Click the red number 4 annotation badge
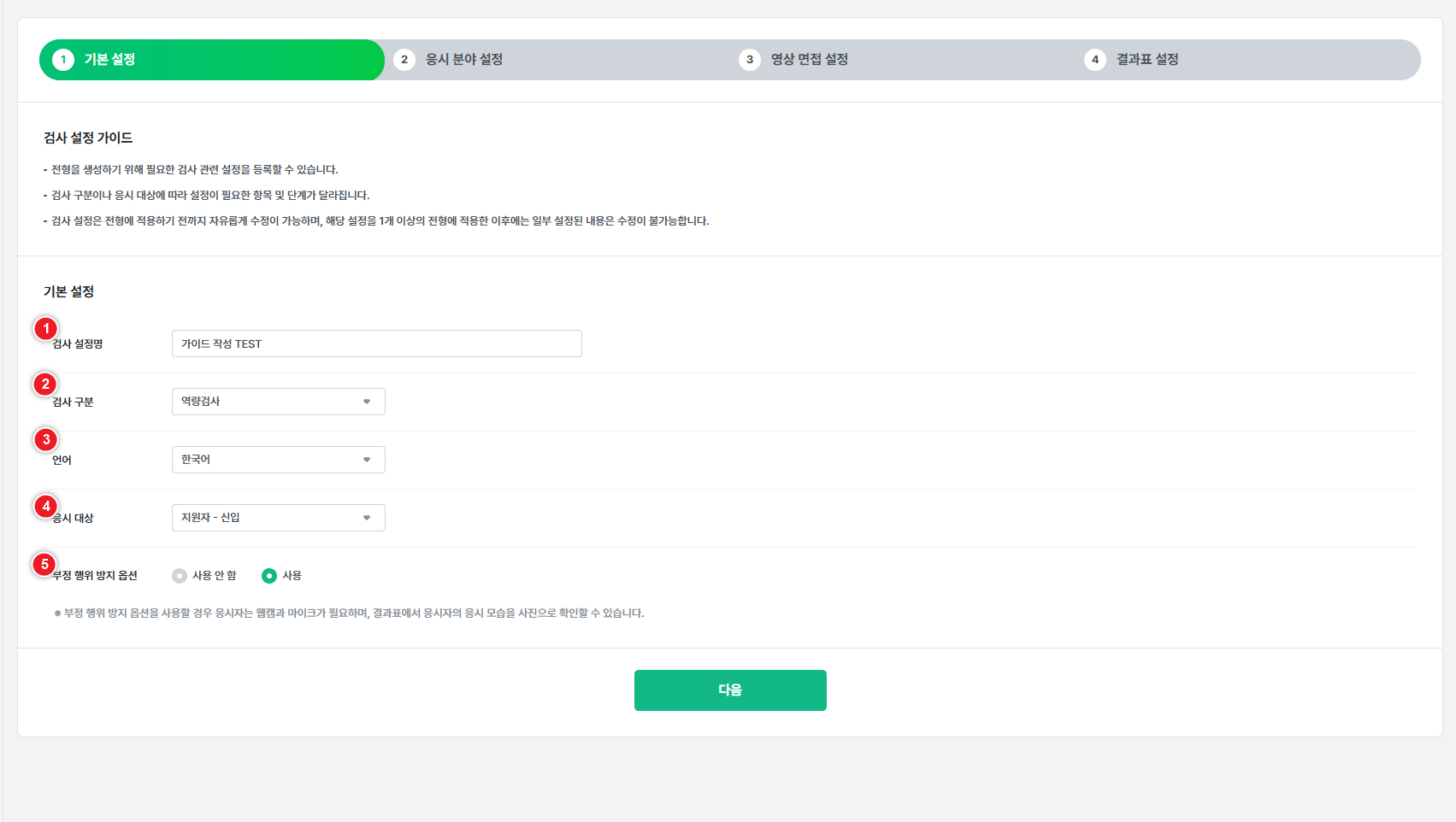 46,507
